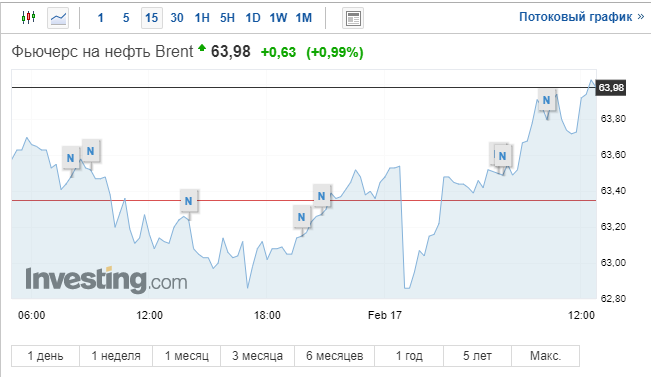Show the 6 месяцев range
The height and width of the screenshot is (377, 651).
click(x=335, y=356)
